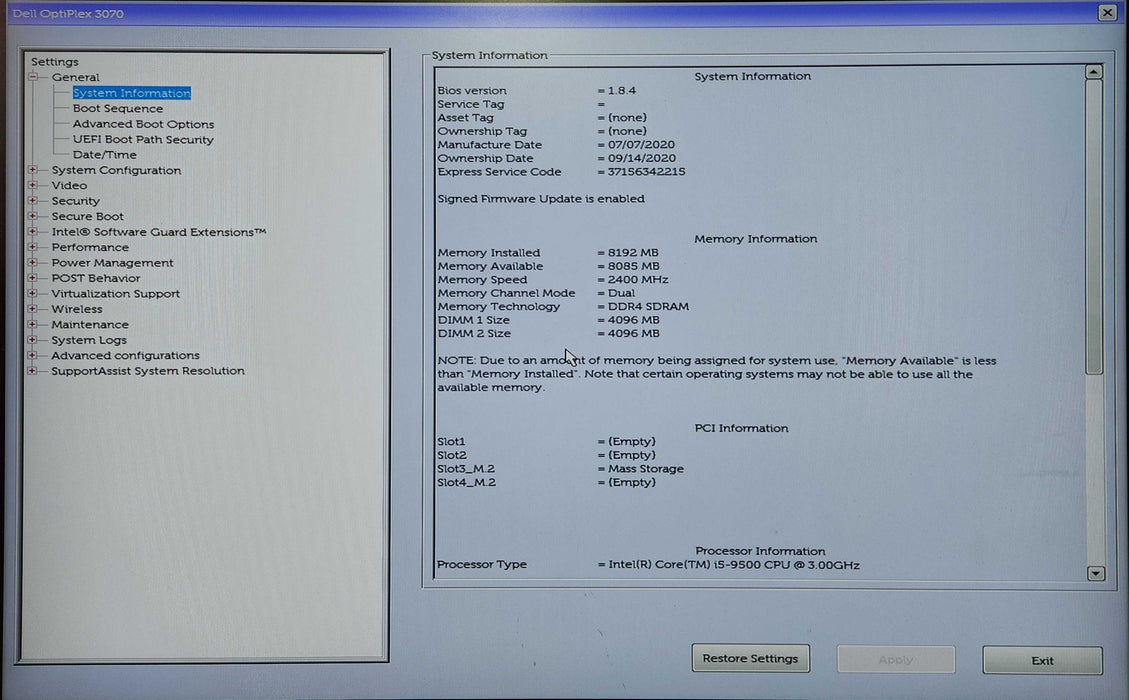Expand SupportAssist System Resolution node
Screen dimensions: 1129x700
(x=32, y=370)
